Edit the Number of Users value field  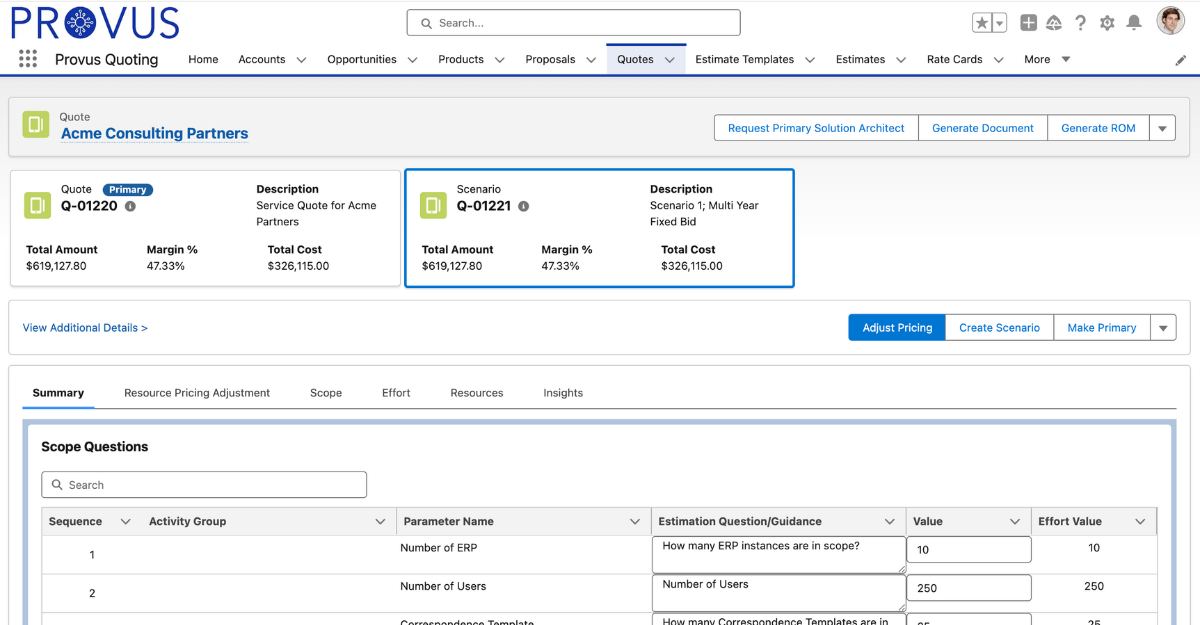969,588
